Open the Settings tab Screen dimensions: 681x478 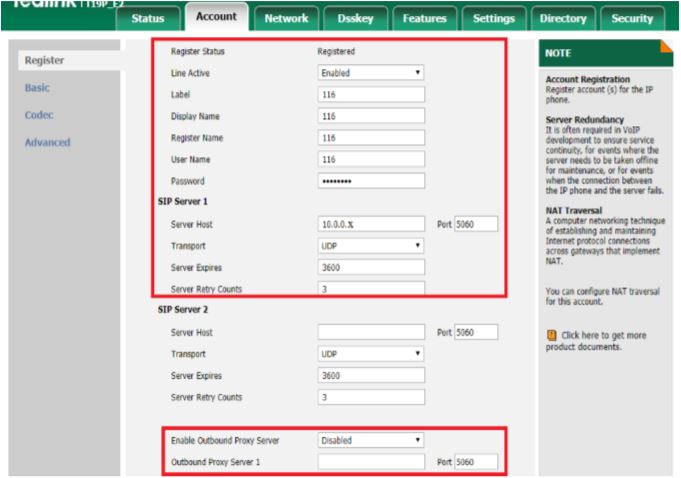[x=493, y=19]
